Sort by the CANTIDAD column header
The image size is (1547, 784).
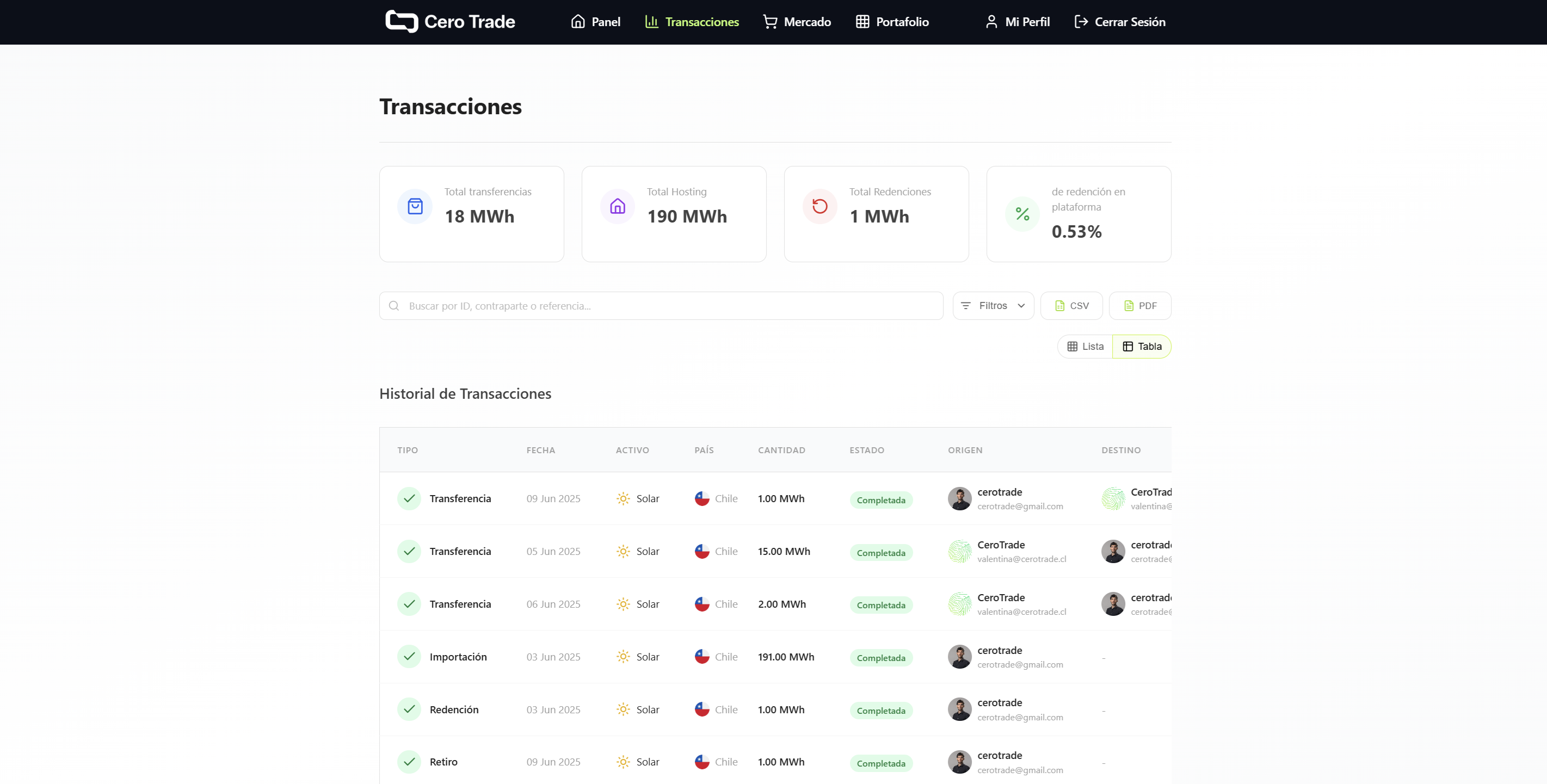[781, 449]
